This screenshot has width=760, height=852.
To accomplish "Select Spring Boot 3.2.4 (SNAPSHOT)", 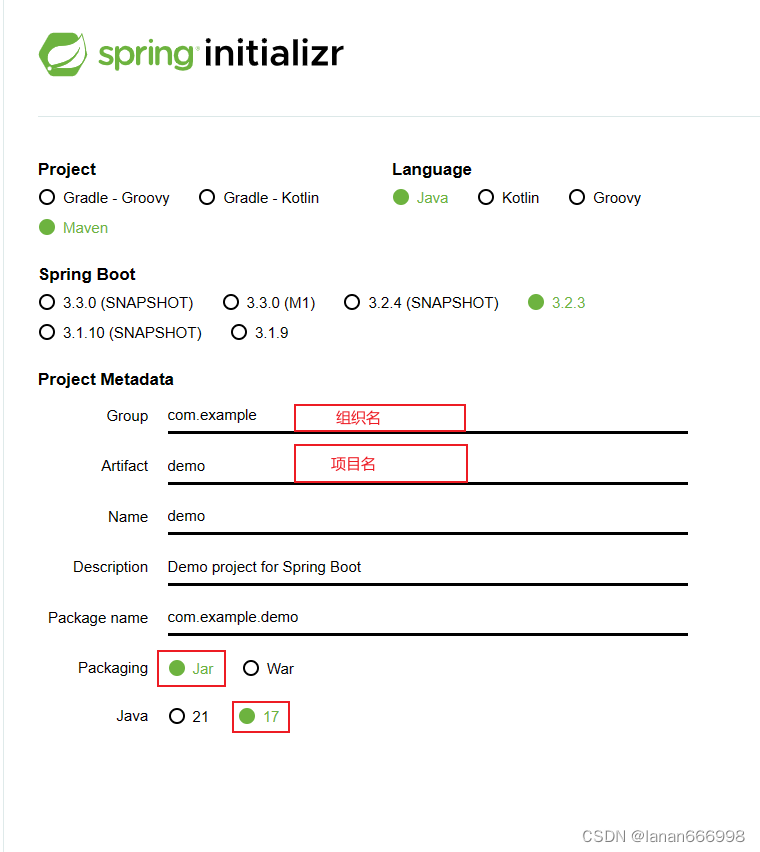I will tap(422, 302).
